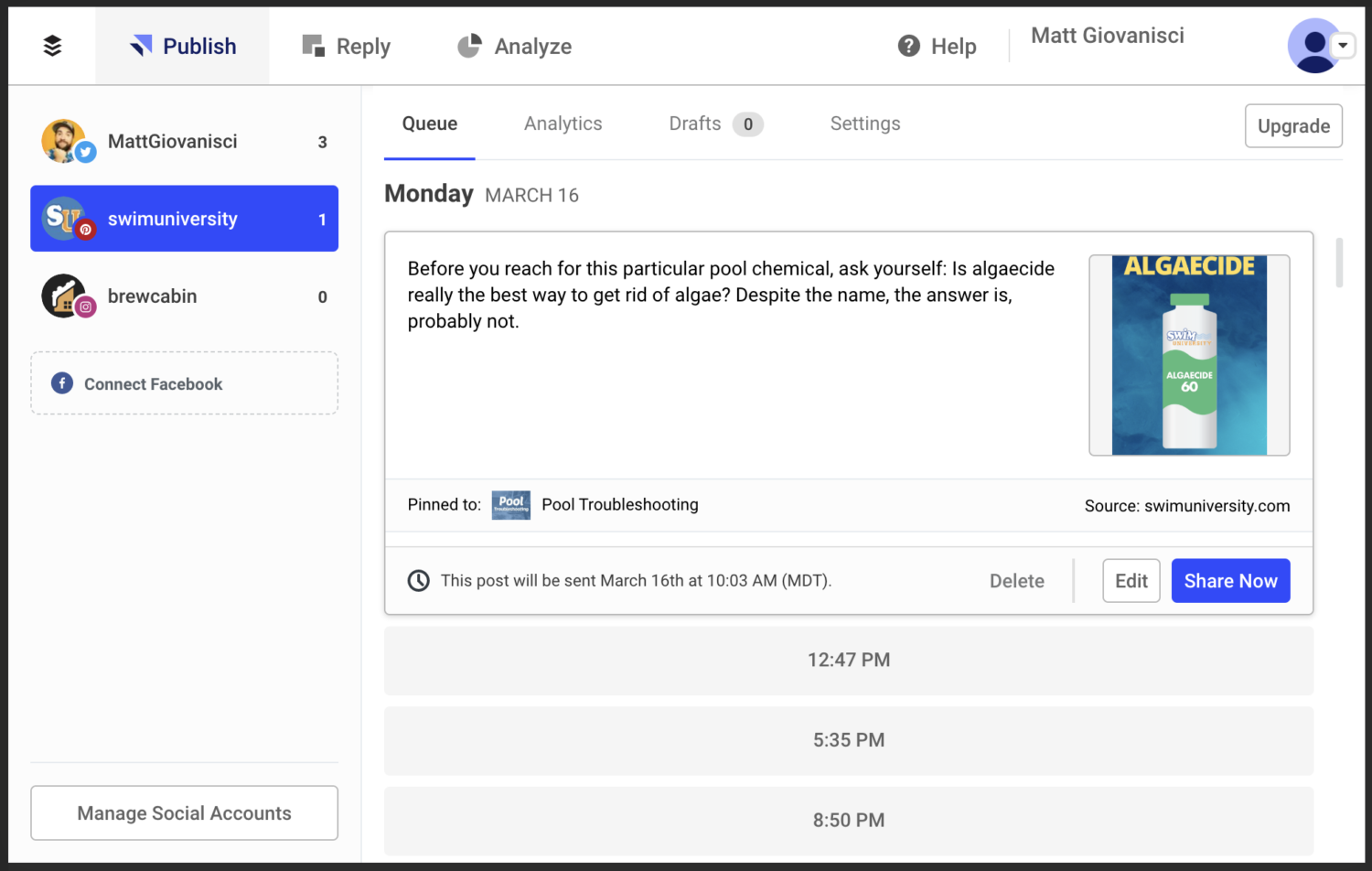Open the Drafts tab
The height and width of the screenshot is (871, 1372).
[x=715, y=124]
